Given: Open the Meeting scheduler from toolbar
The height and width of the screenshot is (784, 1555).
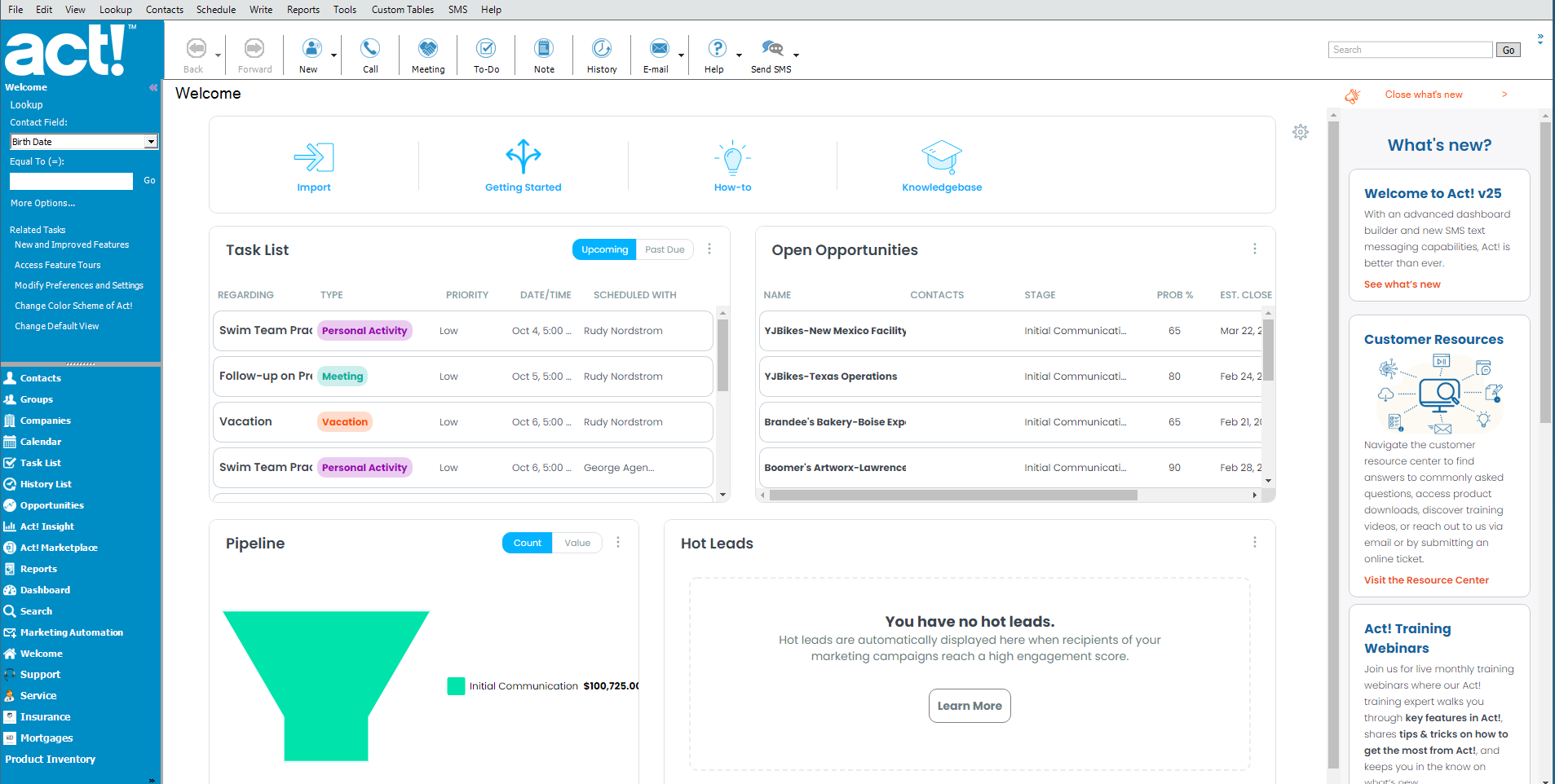Looking at the screenshot, I should (428, 49).
